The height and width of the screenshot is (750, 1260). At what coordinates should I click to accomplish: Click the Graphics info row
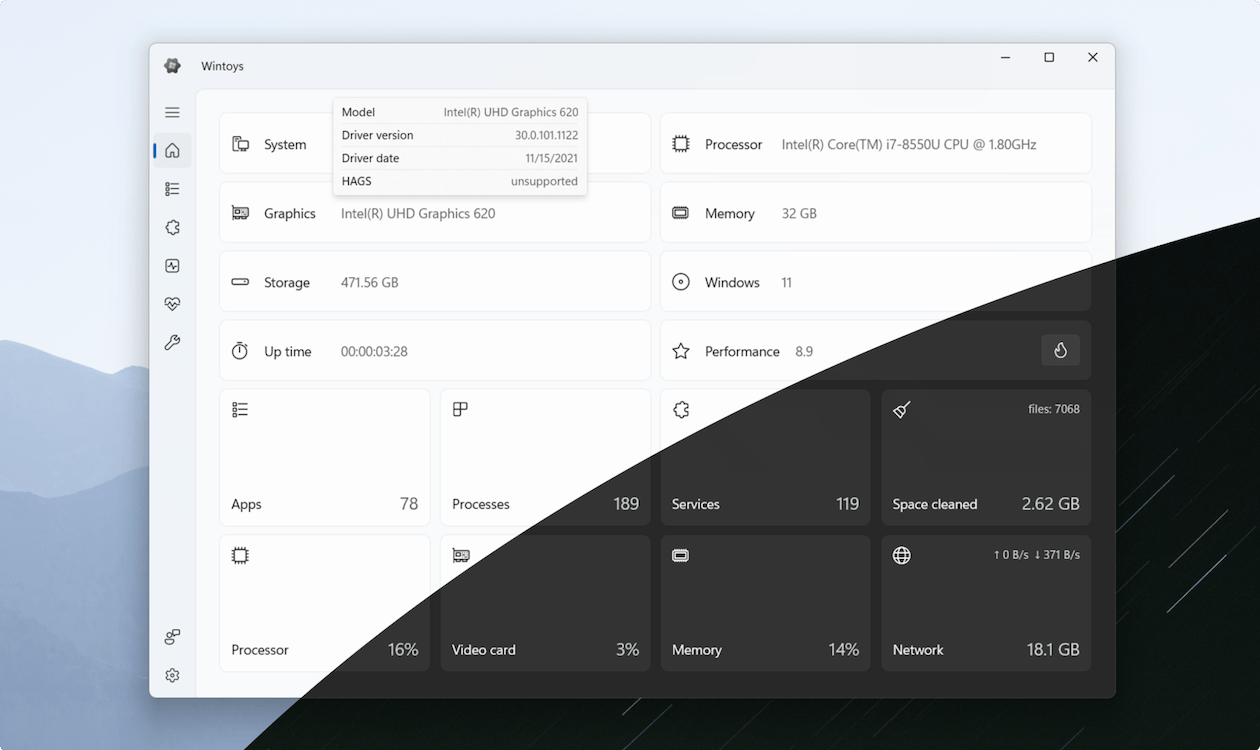pyautogui.click(x=435, y=214)
